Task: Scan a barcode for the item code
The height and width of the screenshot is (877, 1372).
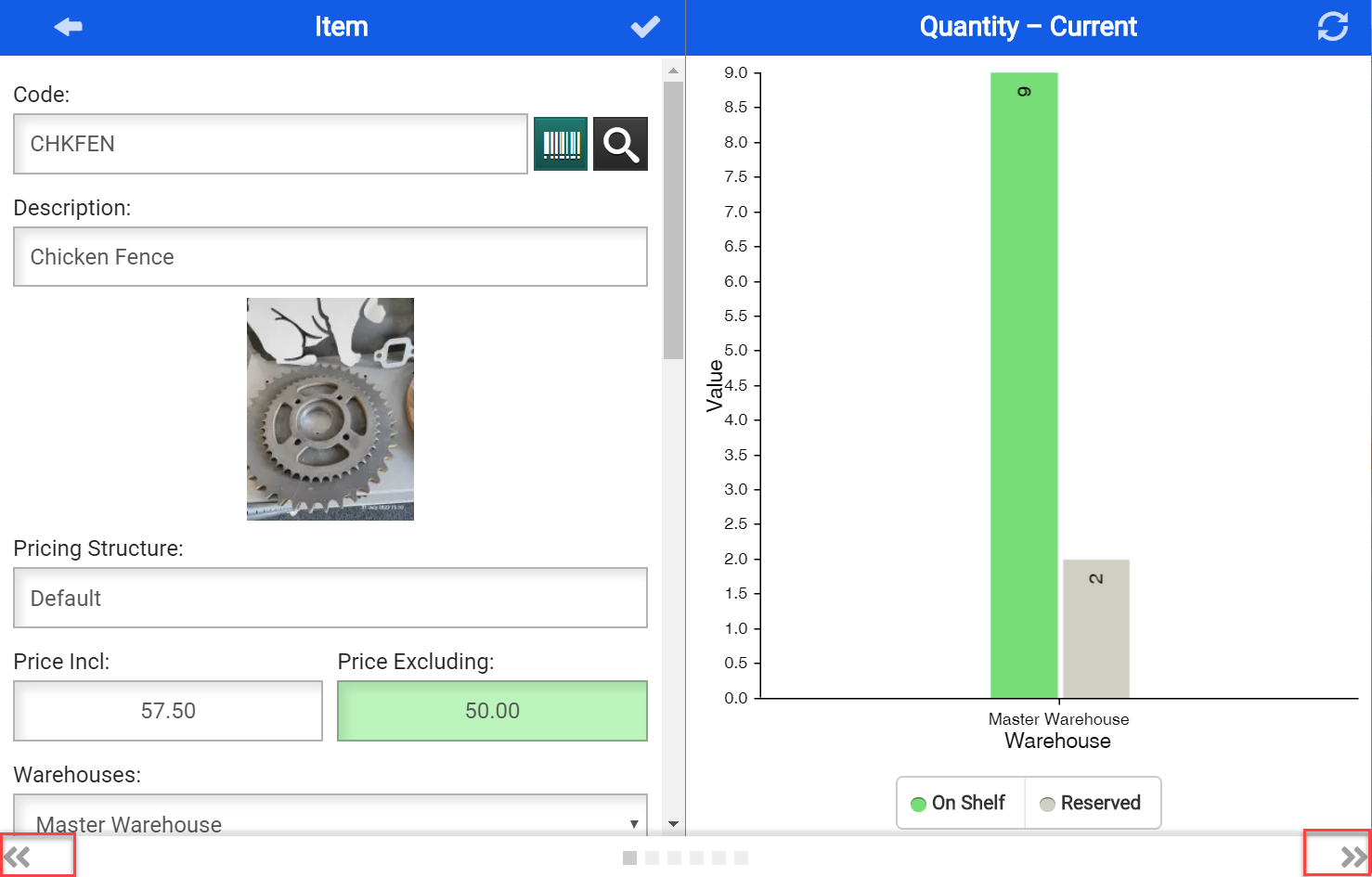Action: pyautogui.click(x=561, y=144)
